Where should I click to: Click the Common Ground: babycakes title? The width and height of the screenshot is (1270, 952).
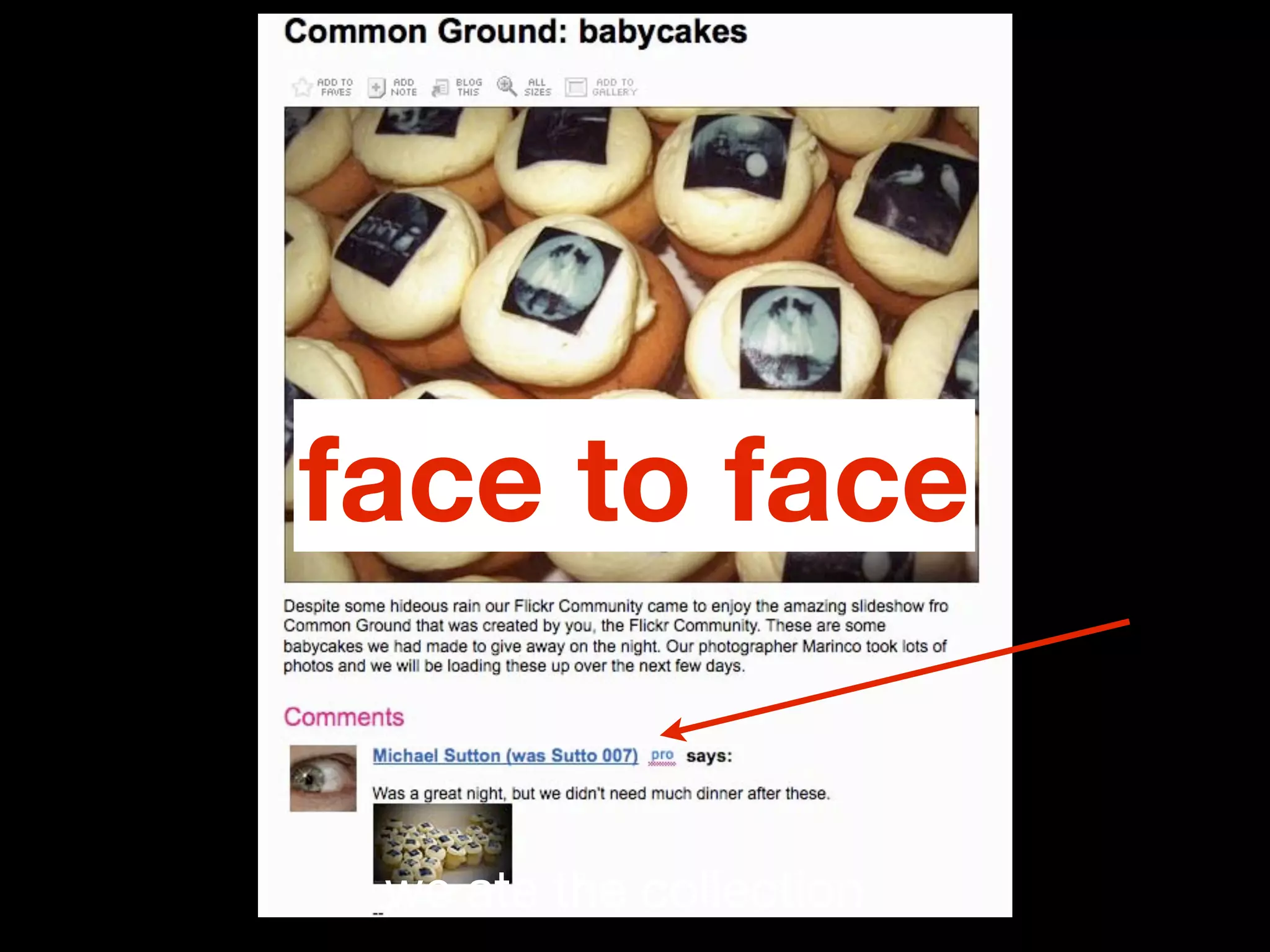pyautogui.click(x=515, y=32)
